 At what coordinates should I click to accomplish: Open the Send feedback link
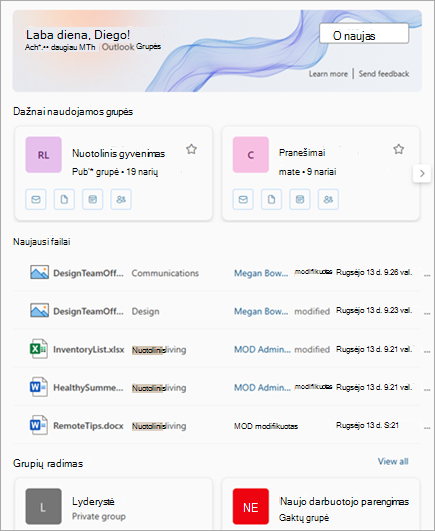tap(384, 74)
